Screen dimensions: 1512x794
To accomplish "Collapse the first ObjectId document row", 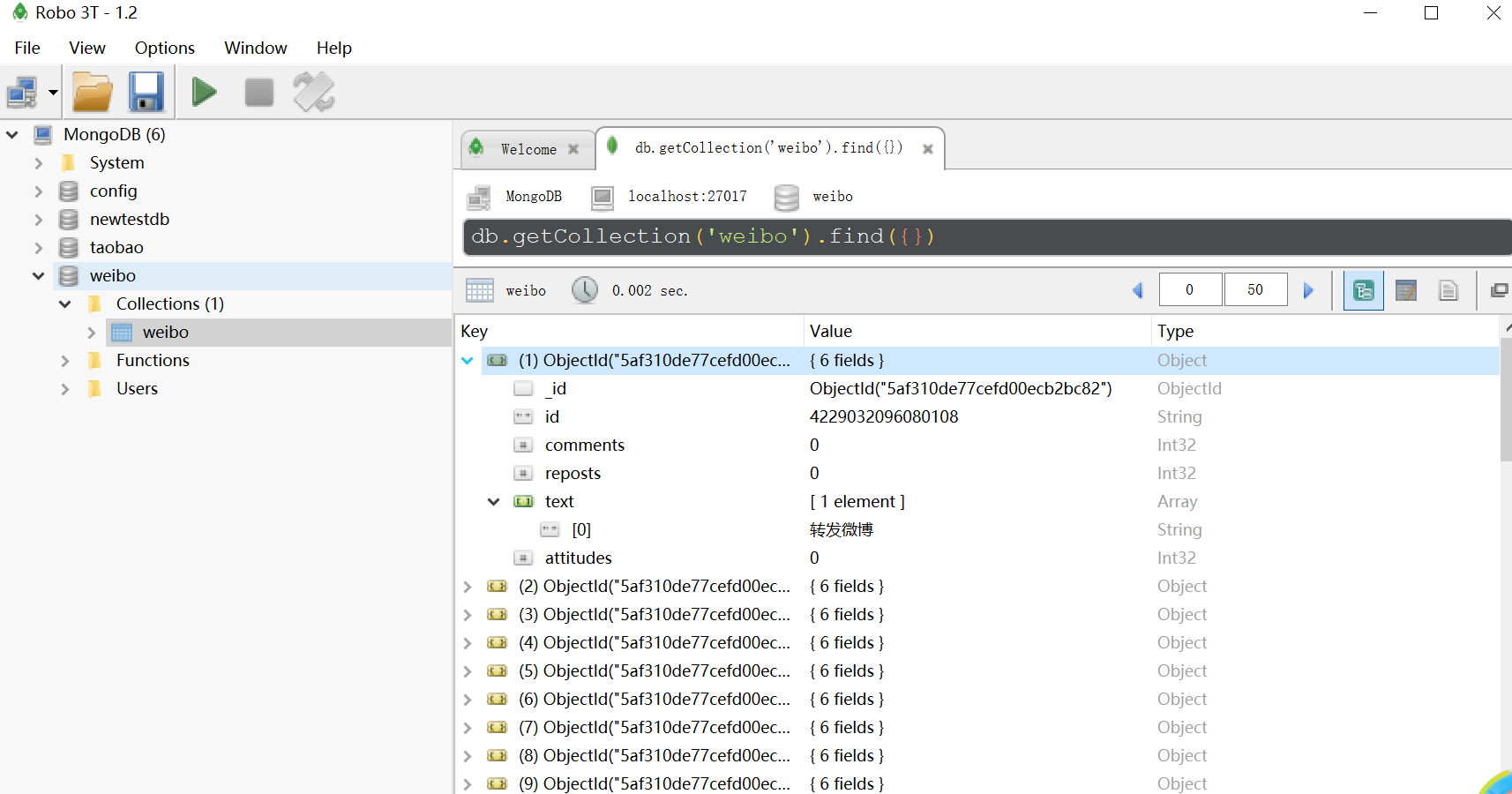I will [468, 361].
